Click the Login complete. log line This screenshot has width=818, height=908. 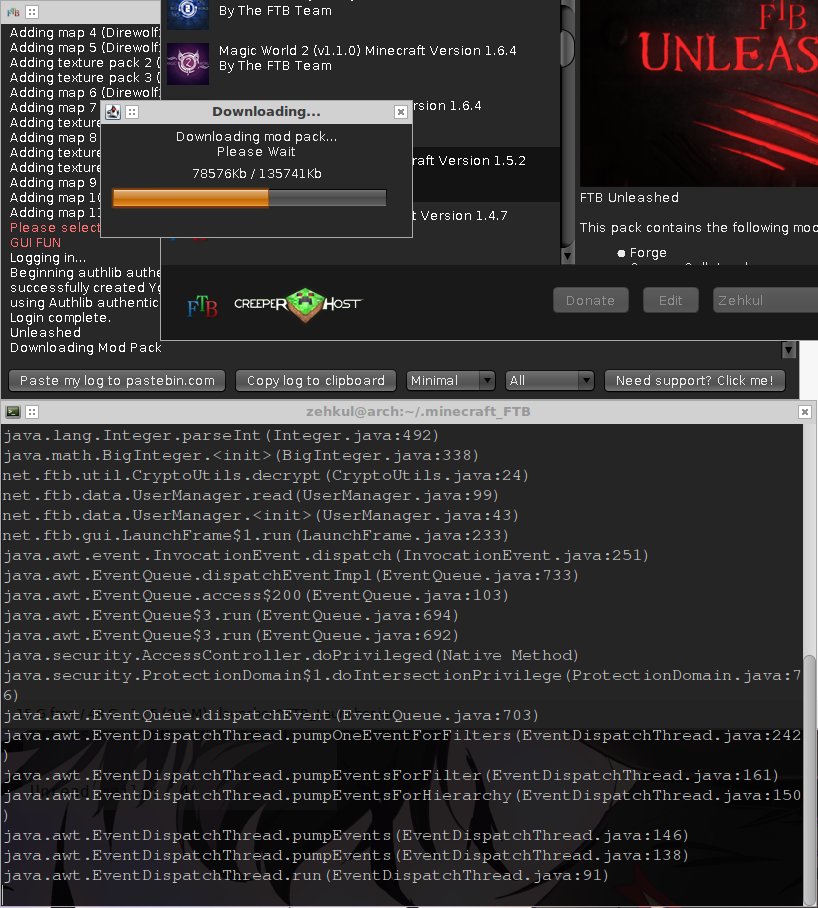pyautogui.click(x=60, y=317)
